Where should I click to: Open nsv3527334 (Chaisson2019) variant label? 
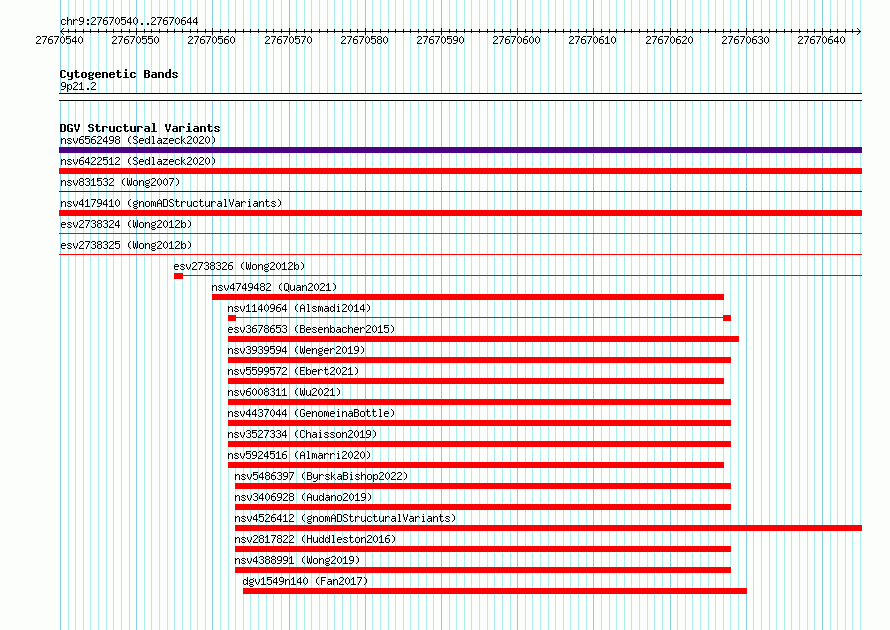point(302,434)
